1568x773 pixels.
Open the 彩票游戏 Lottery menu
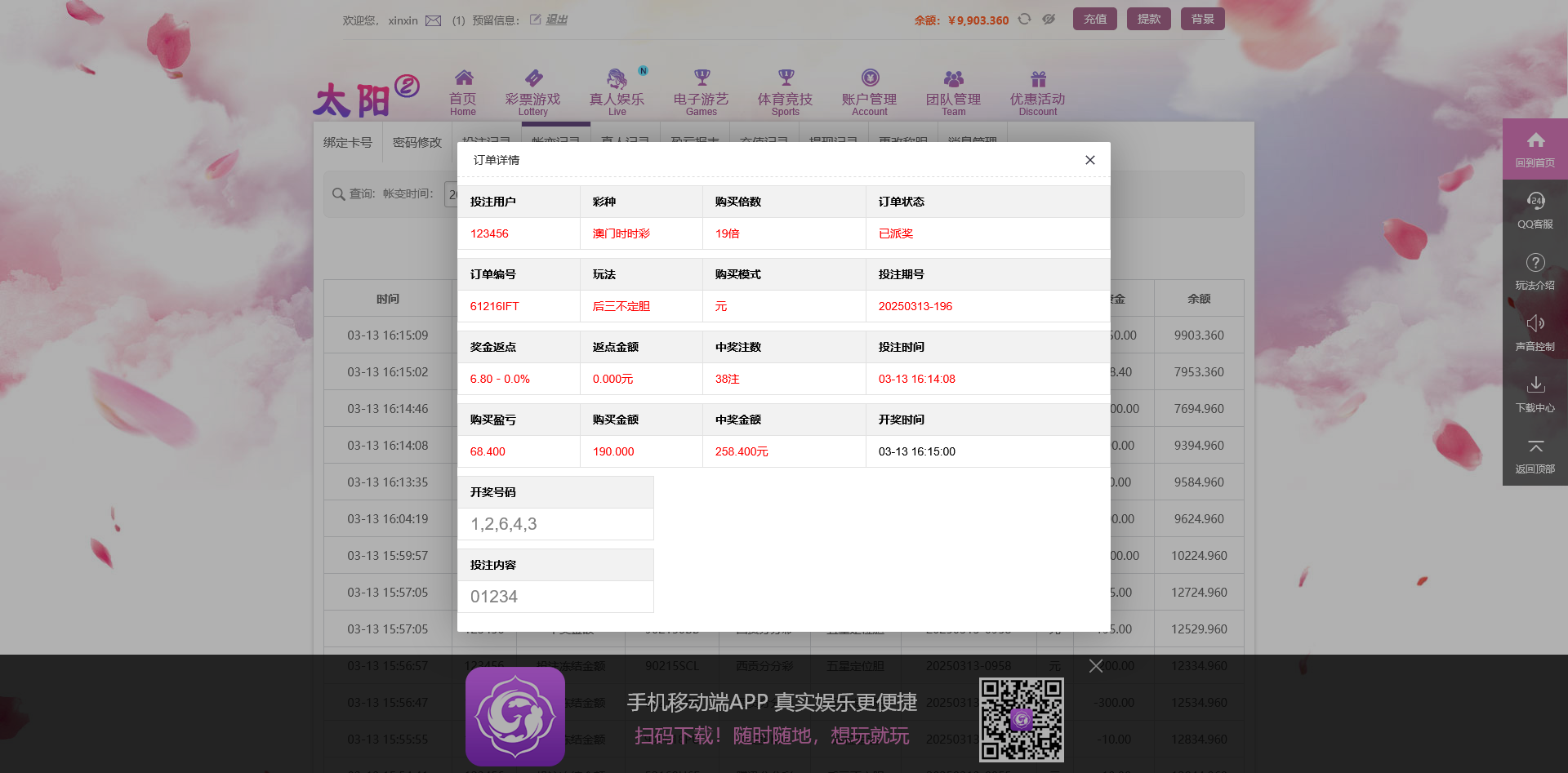coord(532,93)
